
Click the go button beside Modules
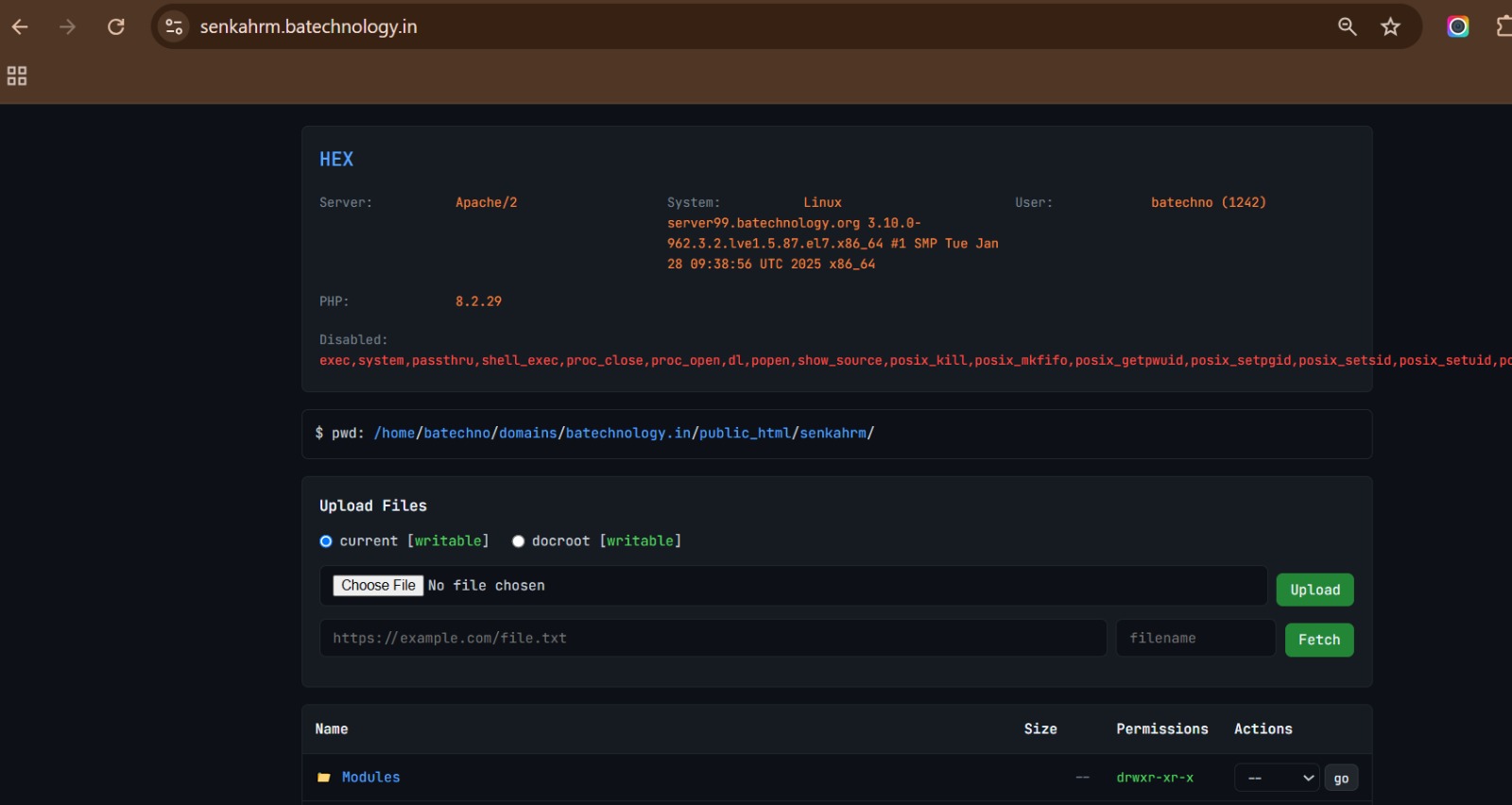pos(1341,778)
